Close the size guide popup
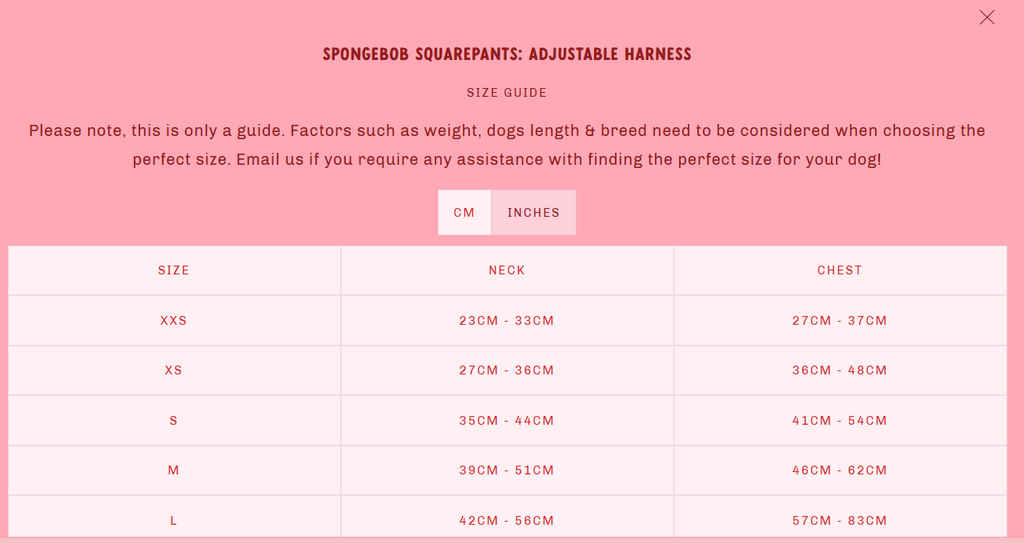This screenshot has width=1024, height=544. click(x=987, y=18)
